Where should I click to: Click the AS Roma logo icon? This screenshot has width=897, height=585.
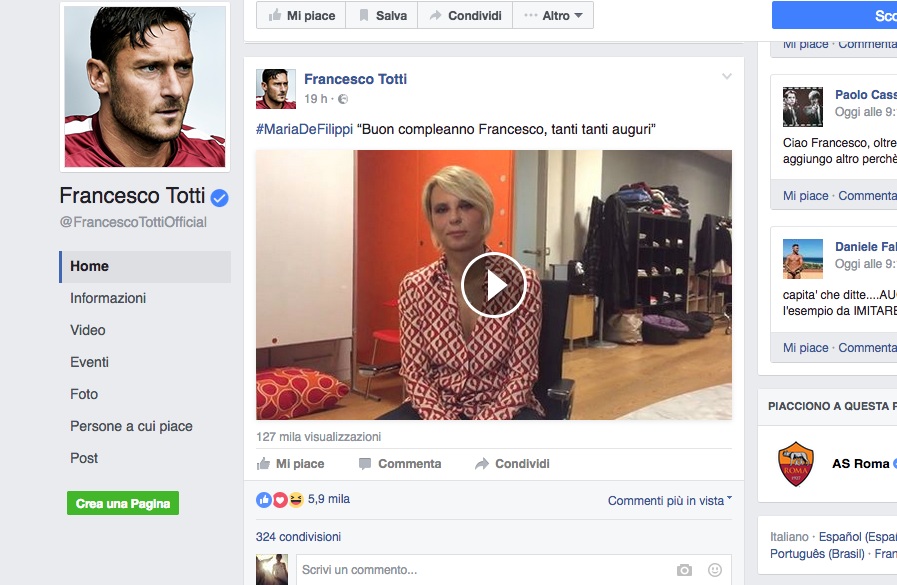[x=796, y=464]
